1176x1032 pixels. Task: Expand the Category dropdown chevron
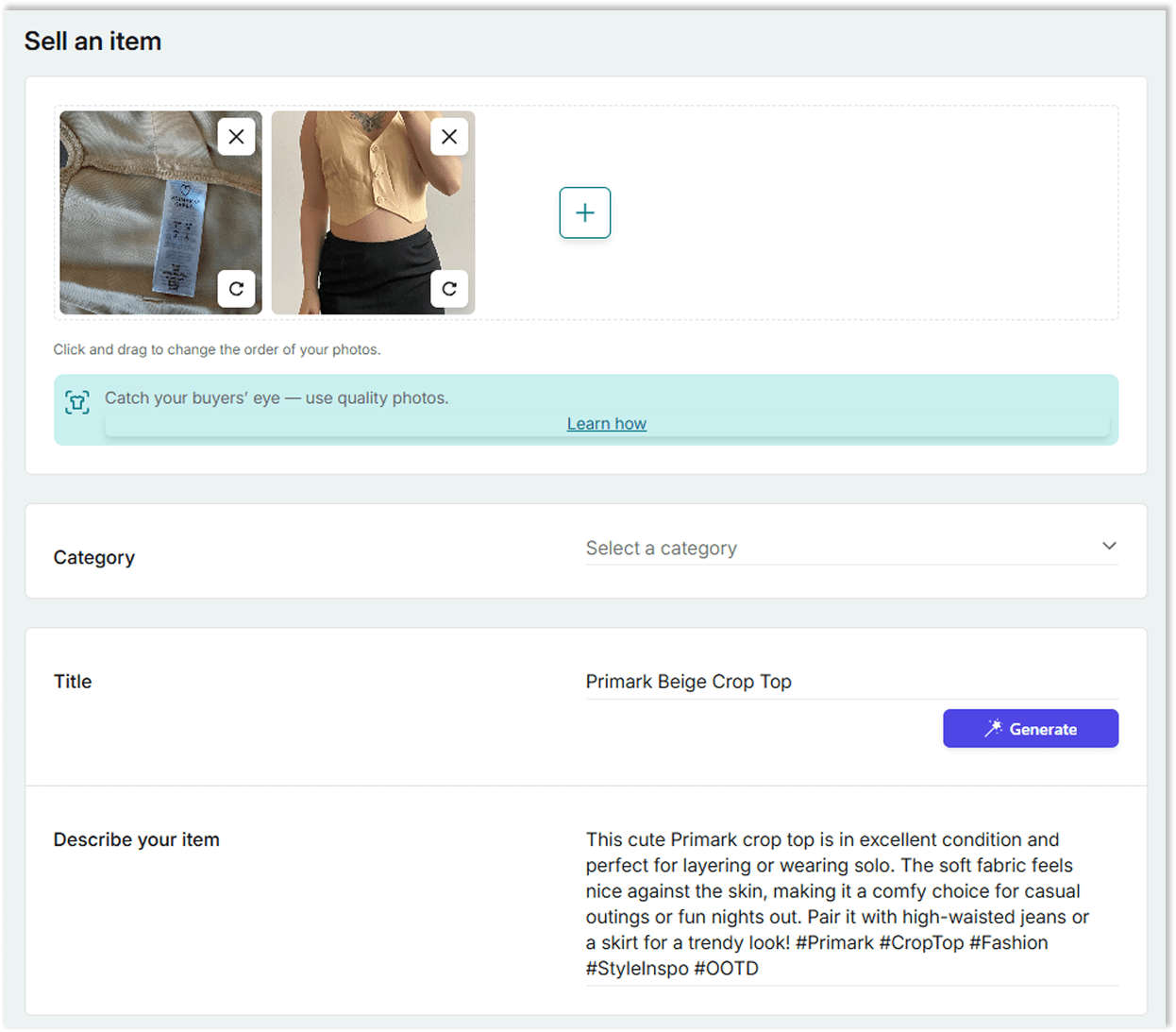[1109, 546]
